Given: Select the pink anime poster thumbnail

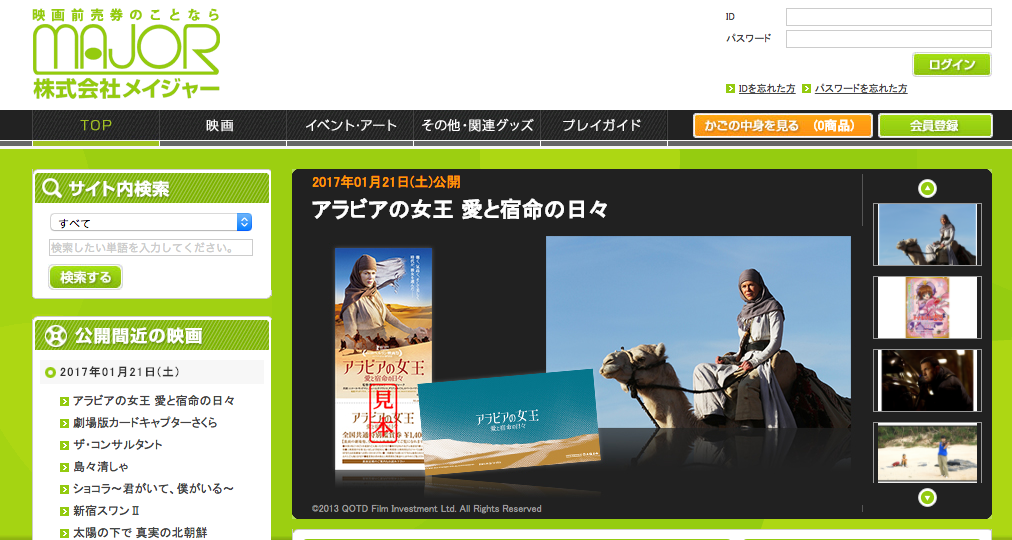Looking at the screenshot, I should pos(927,307).
